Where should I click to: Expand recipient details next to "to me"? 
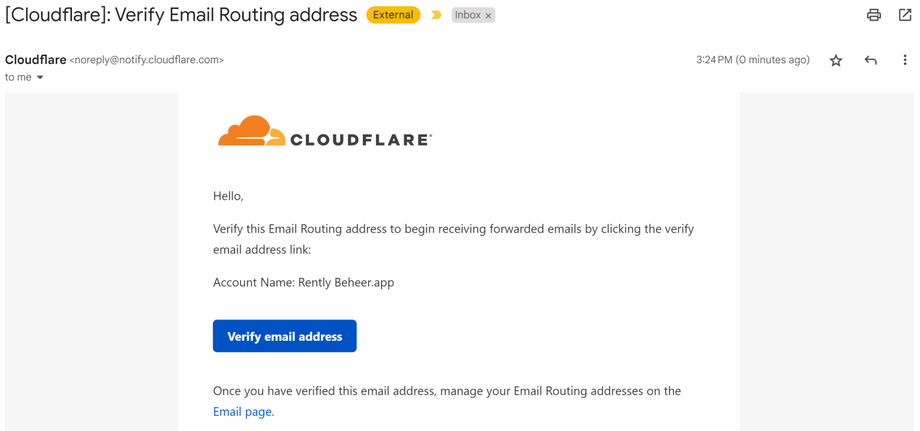[x=40, y=78]
